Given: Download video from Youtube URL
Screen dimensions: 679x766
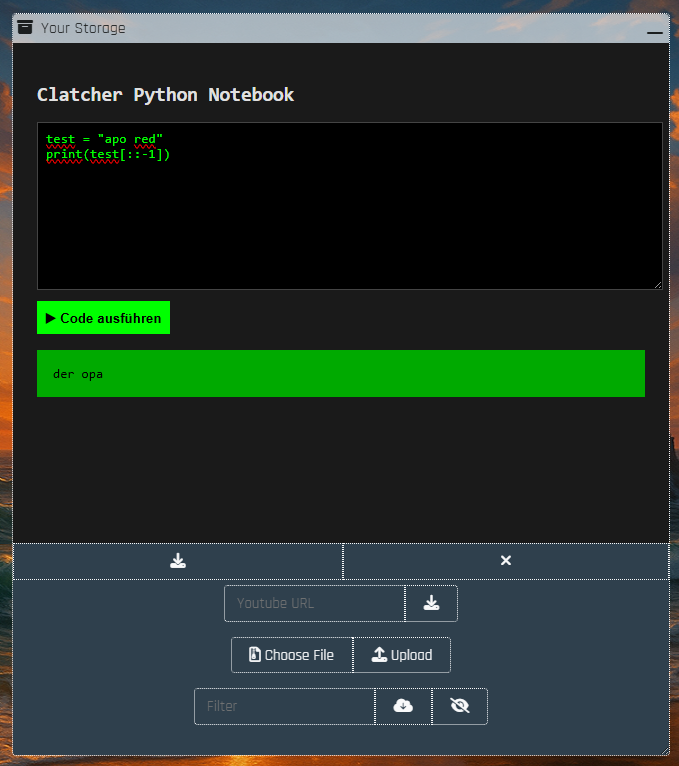Looking at the screenshot, I should pos(431,603).
